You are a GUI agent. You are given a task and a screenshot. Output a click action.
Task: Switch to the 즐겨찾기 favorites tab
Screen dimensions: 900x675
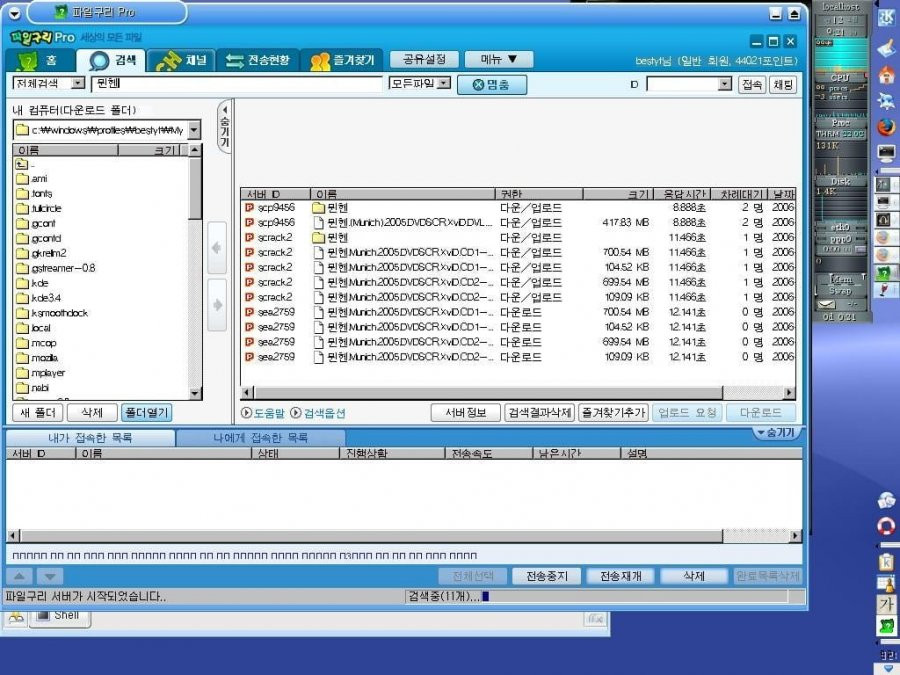(320, 61)
